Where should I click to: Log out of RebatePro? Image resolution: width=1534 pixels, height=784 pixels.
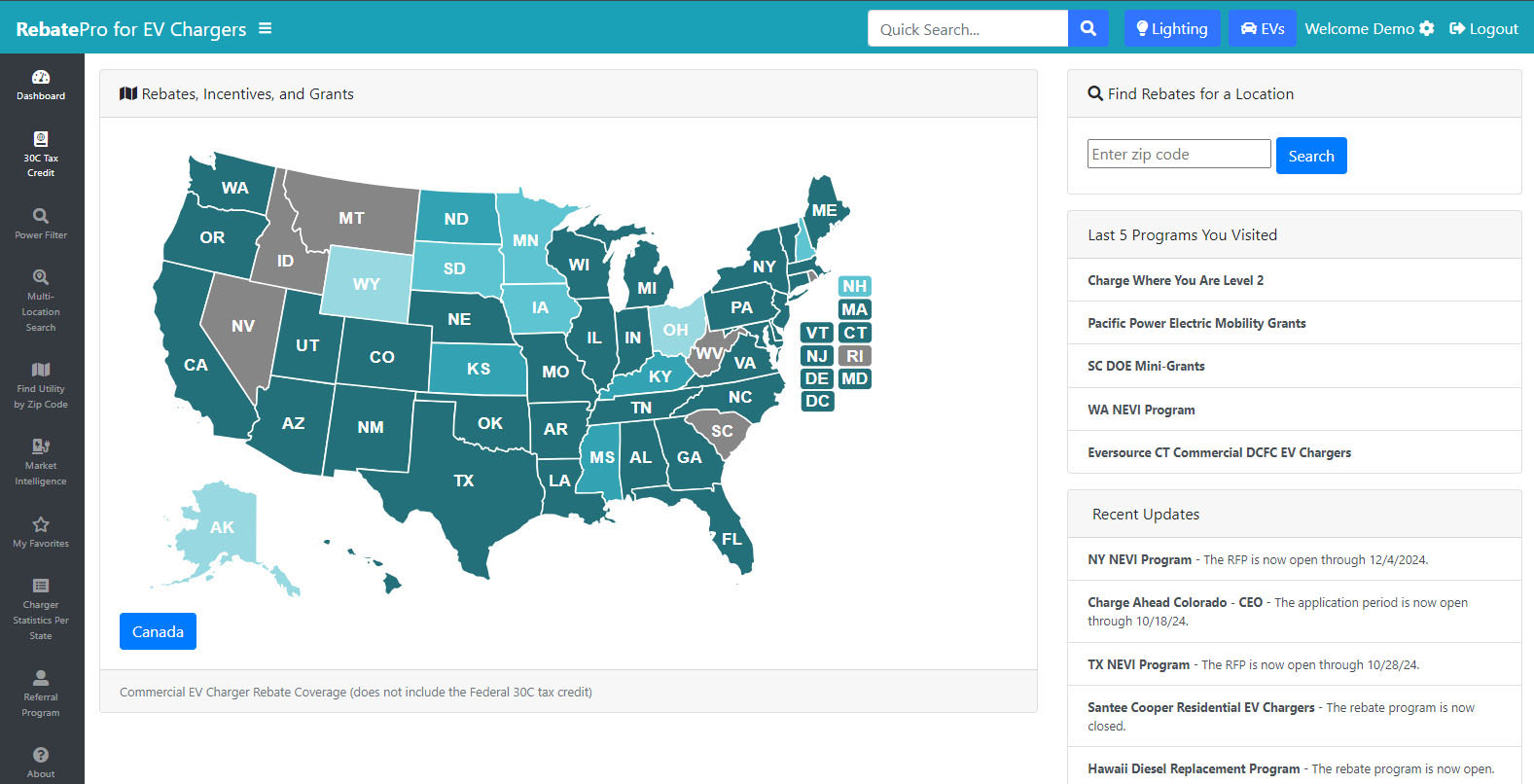(x=1483, y=28)
